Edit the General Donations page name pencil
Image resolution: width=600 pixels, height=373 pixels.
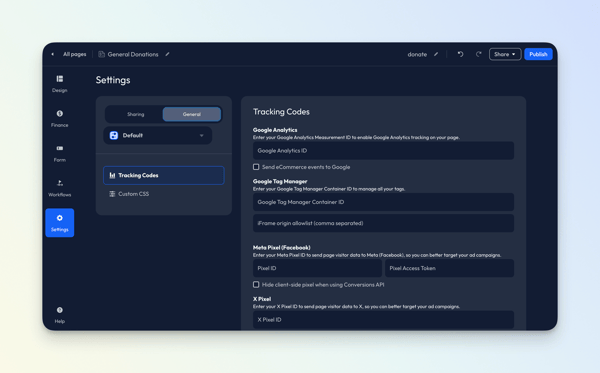[x=167, y=54]
